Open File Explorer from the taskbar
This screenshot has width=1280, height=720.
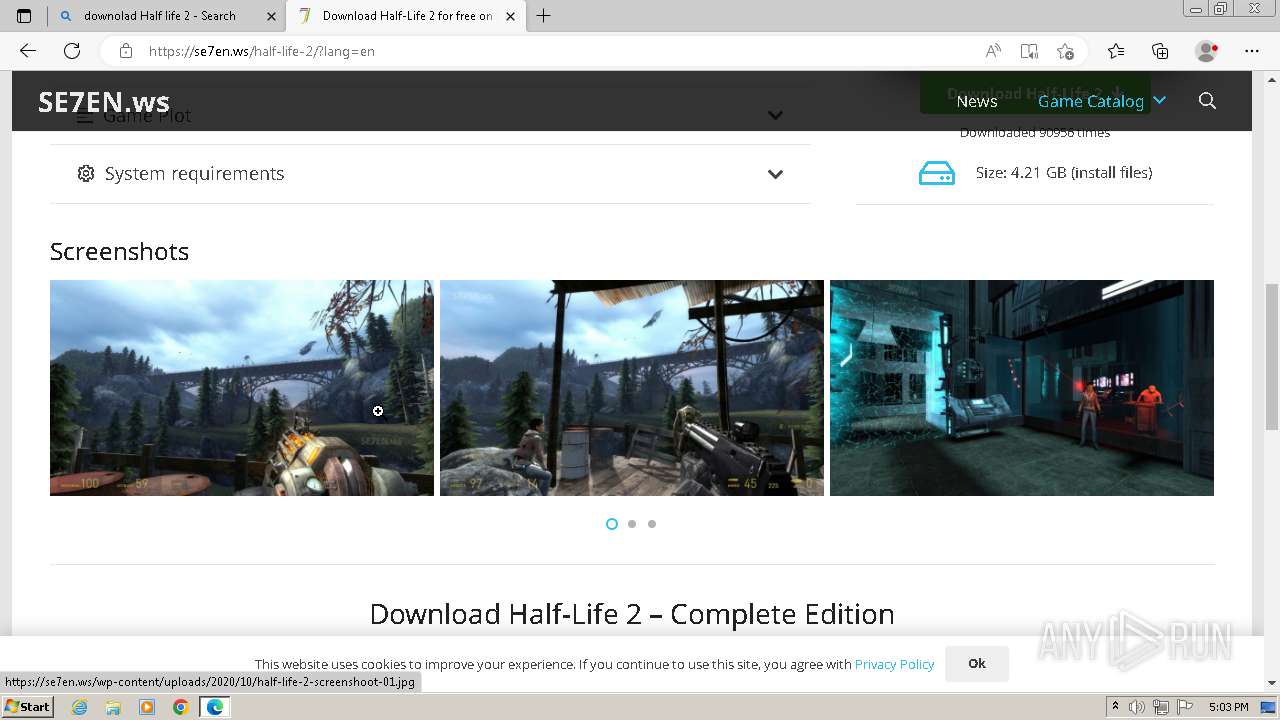[113, 707]
